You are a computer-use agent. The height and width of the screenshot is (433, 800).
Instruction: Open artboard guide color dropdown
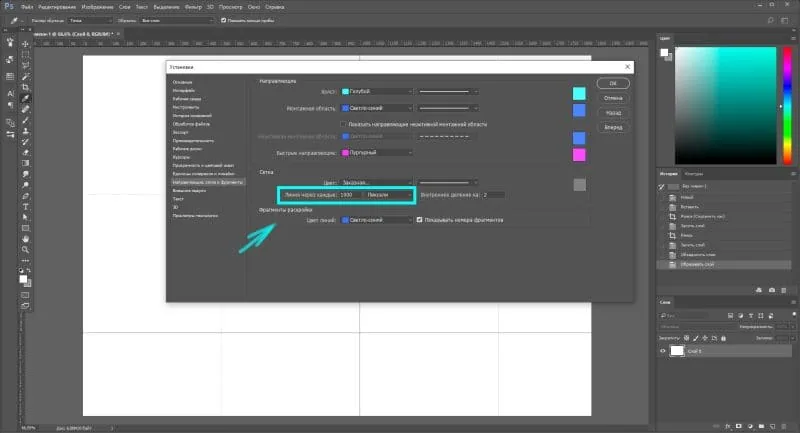377,108
